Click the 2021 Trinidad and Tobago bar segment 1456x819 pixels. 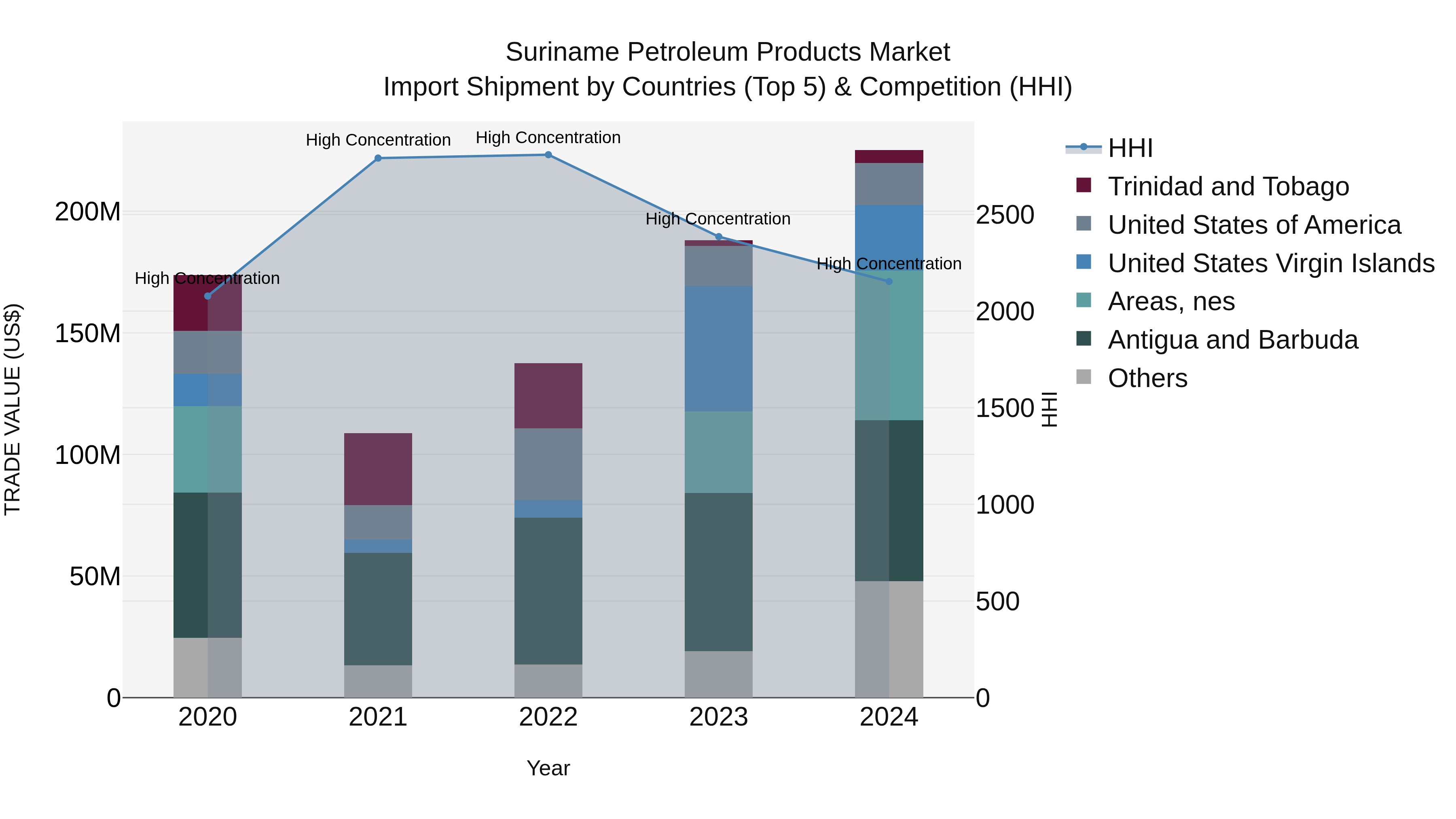tap(378, 469)
